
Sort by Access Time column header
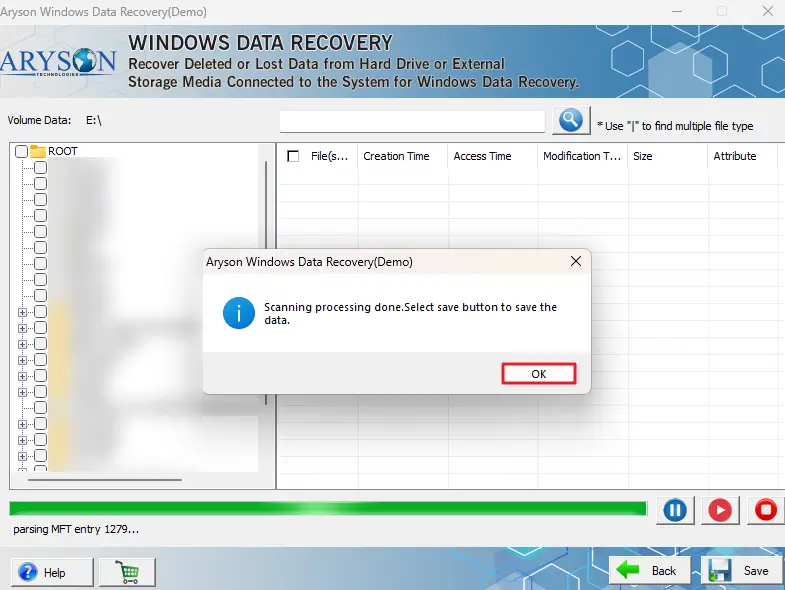pyautogui.click(x=493, y=156)
